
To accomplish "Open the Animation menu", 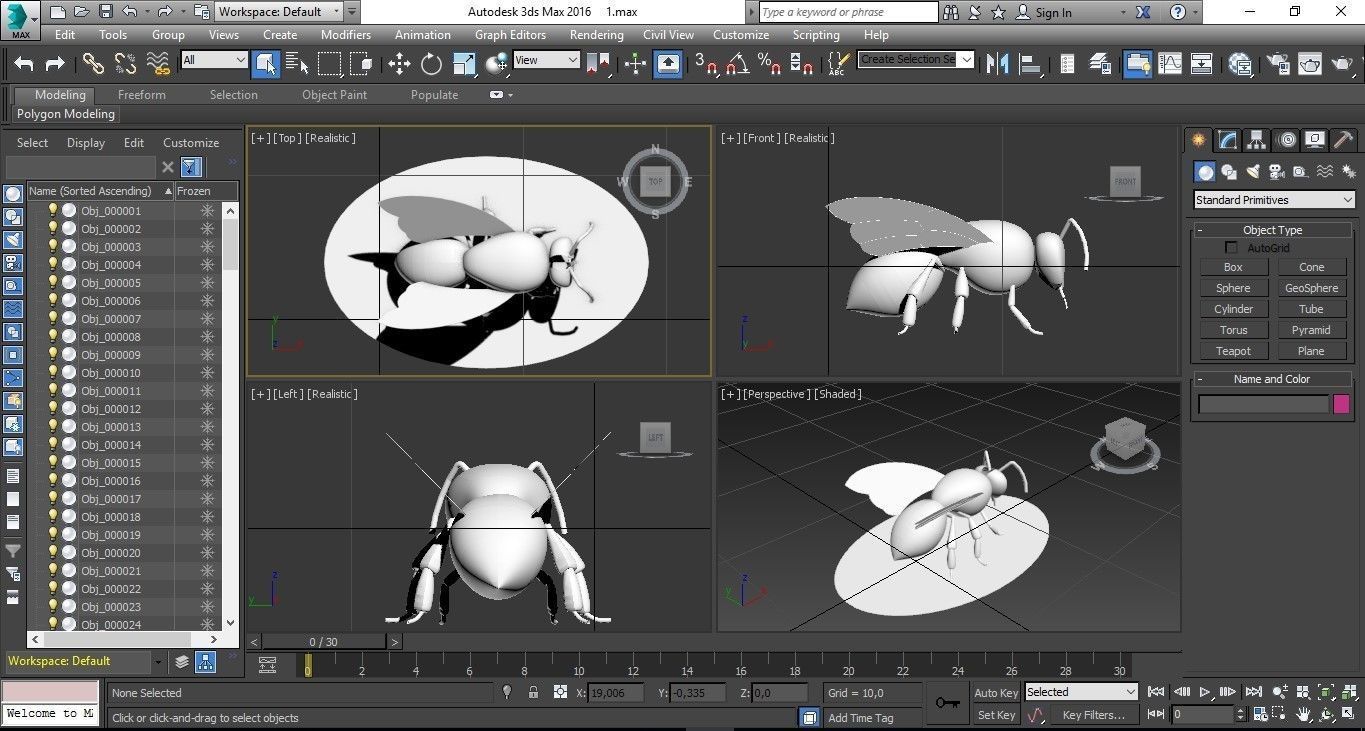I will 423,34.
